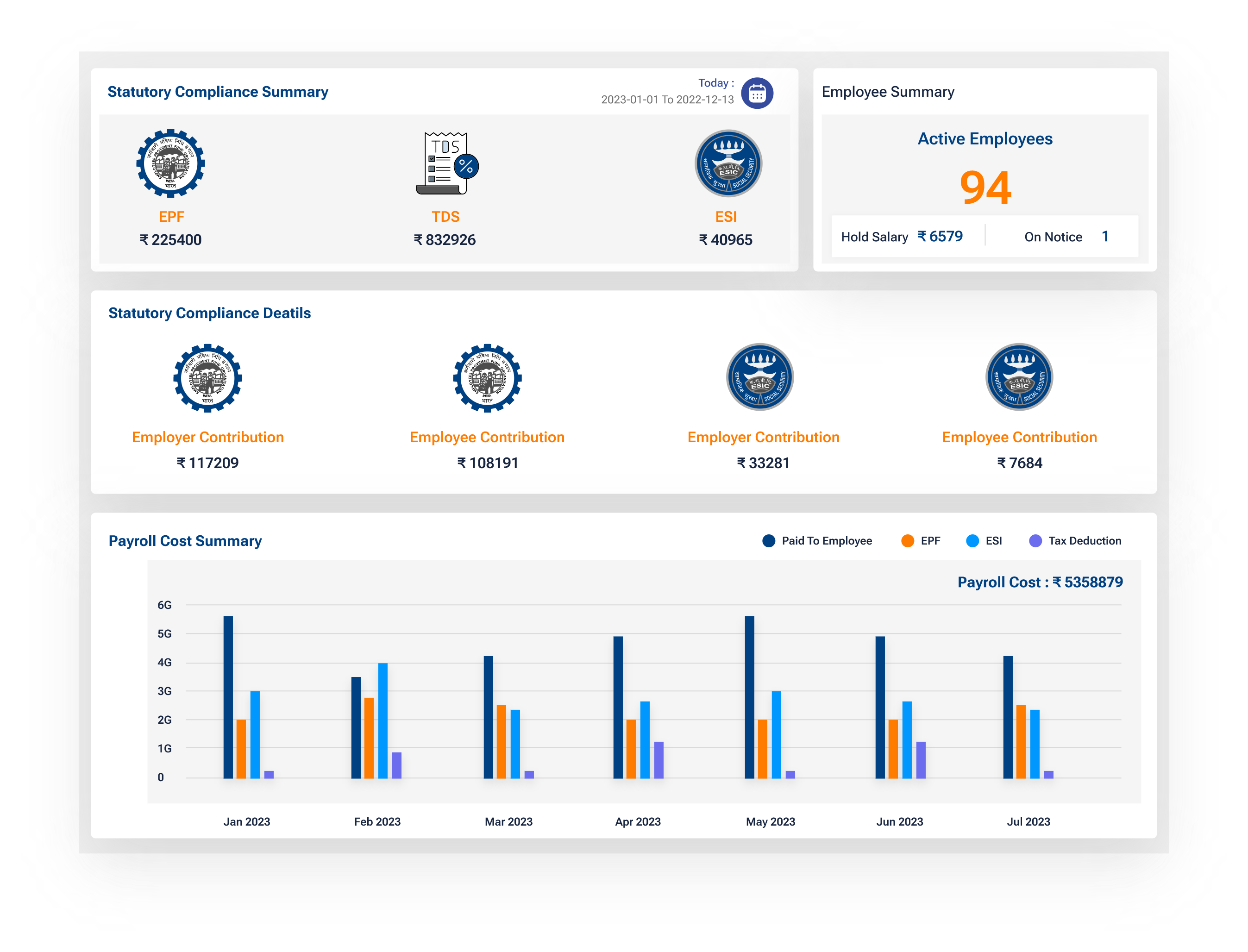Click Jun 2023 ESI light blue bar

pos(907,739)
